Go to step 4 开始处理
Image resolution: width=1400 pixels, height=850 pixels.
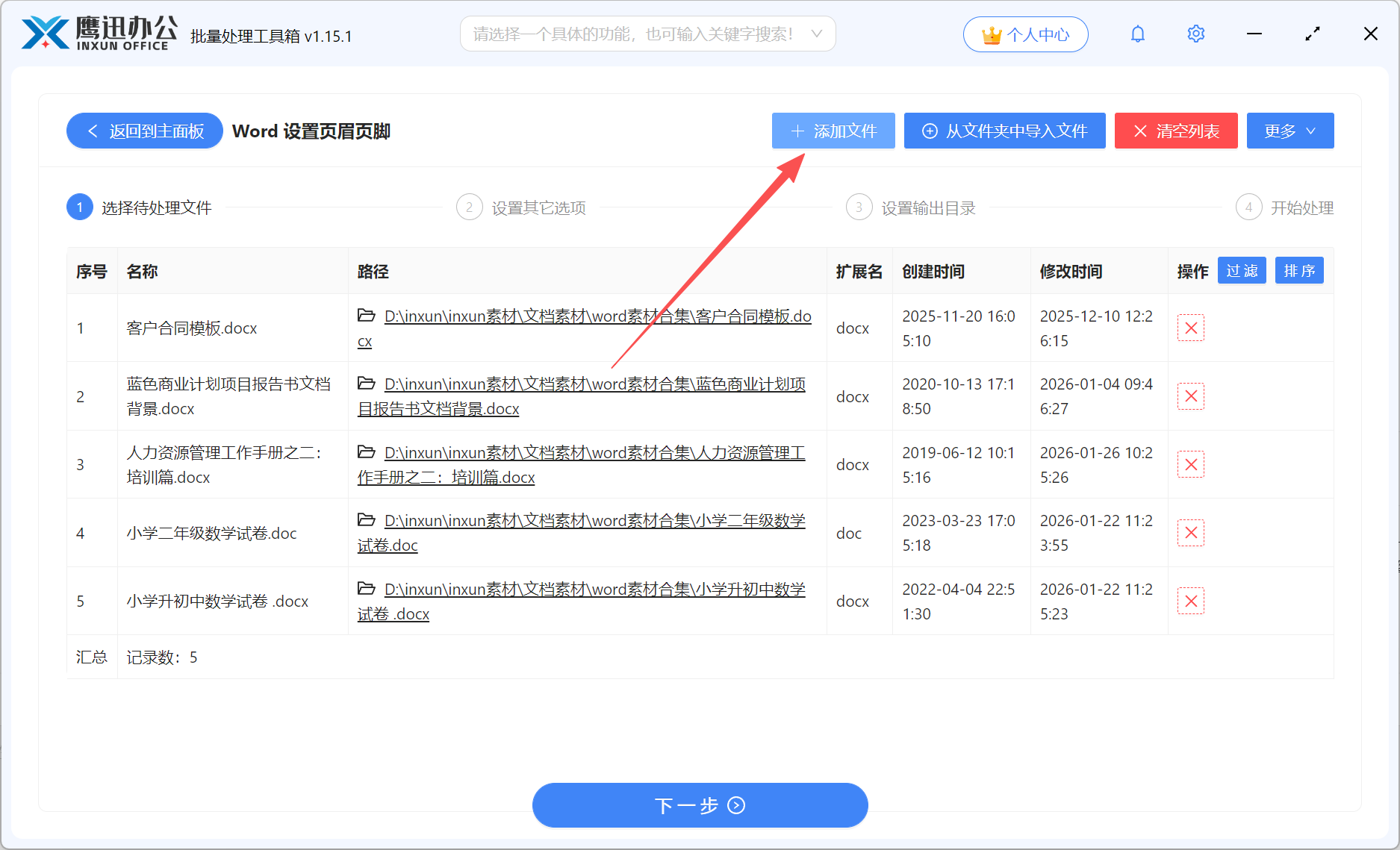pyautogui.click(x=1285, y=207)
